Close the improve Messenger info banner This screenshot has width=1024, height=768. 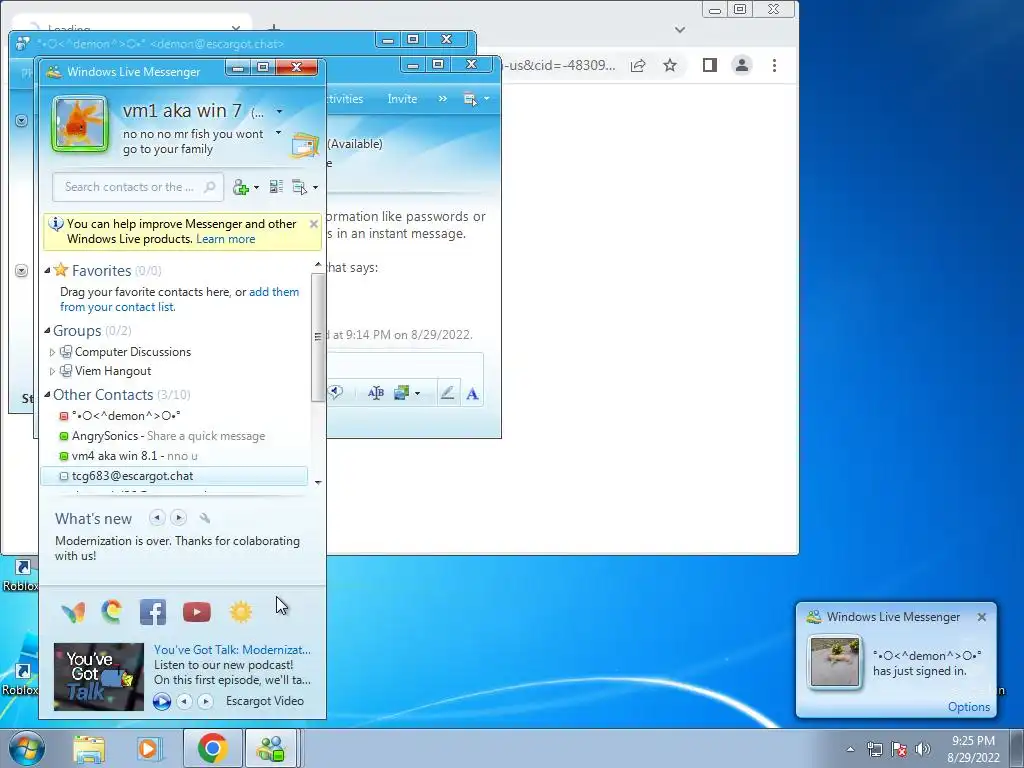pyautogui.click(x=313, y=224)
